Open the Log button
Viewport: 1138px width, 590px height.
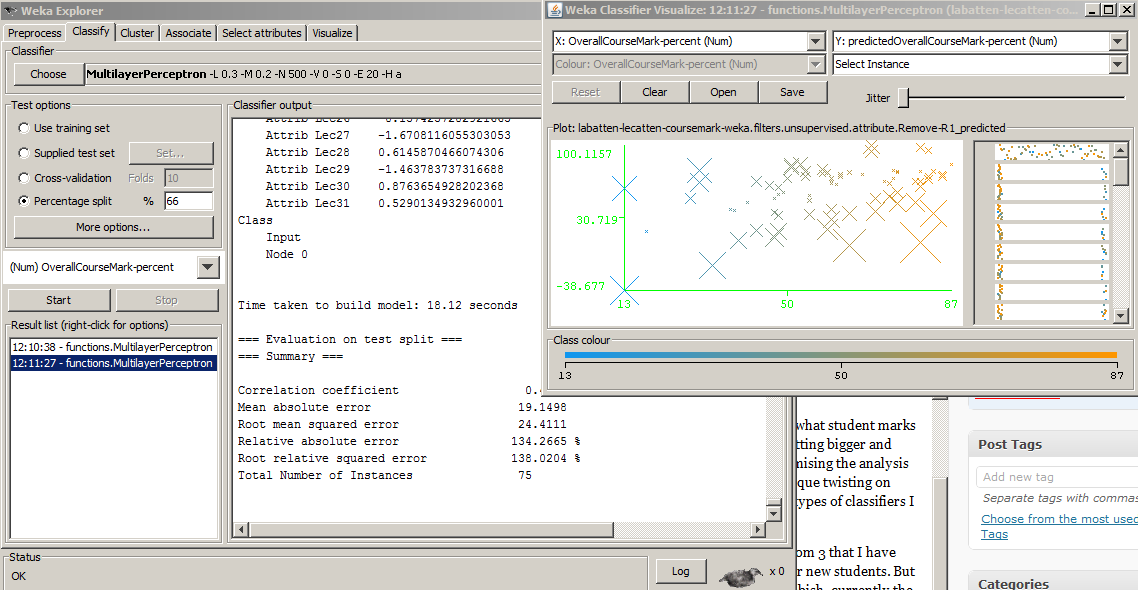[681, 571]
